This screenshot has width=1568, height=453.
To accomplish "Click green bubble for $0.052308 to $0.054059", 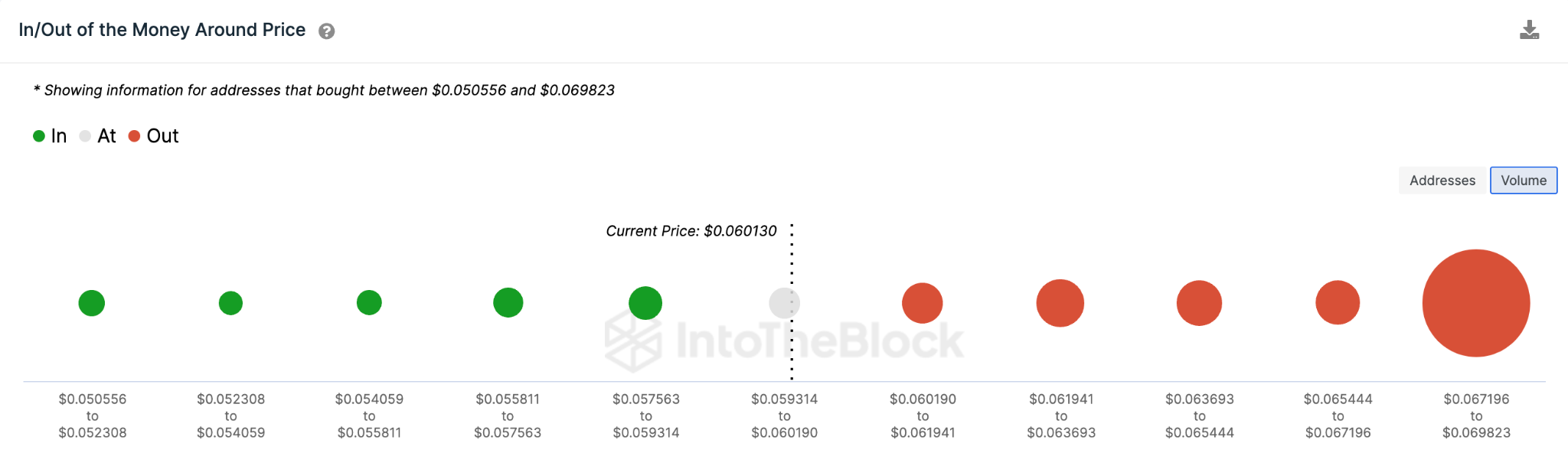I will pos(230,303).
